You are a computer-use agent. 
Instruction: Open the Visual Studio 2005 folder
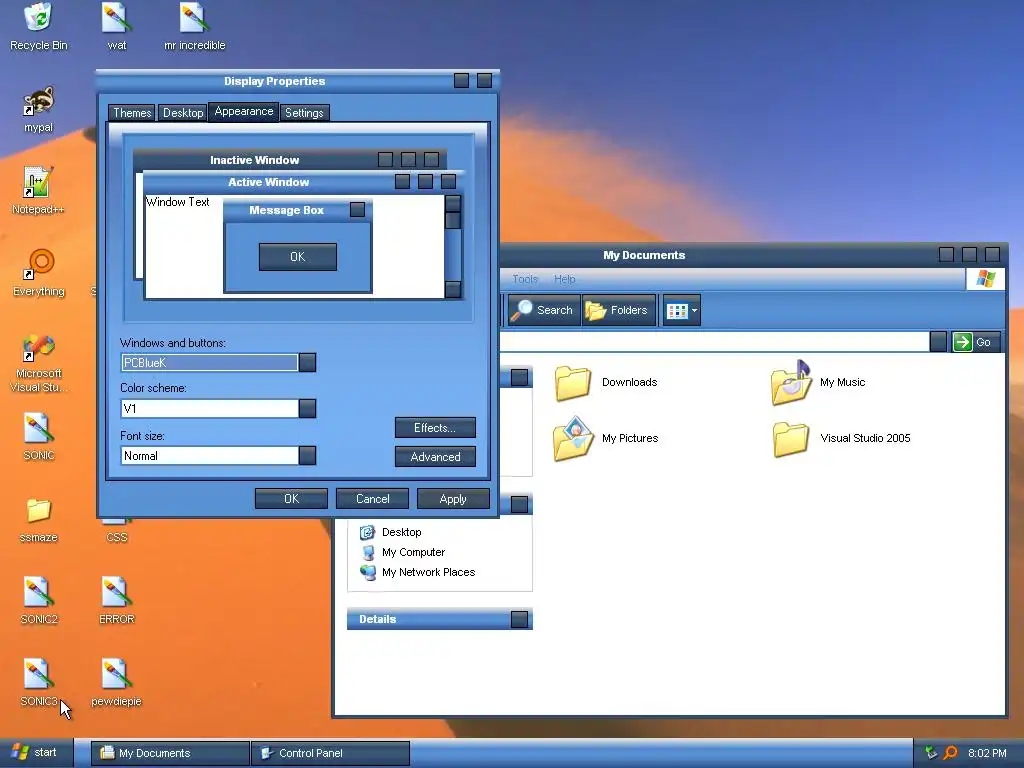pyautogui.click(x=841, y=438)
